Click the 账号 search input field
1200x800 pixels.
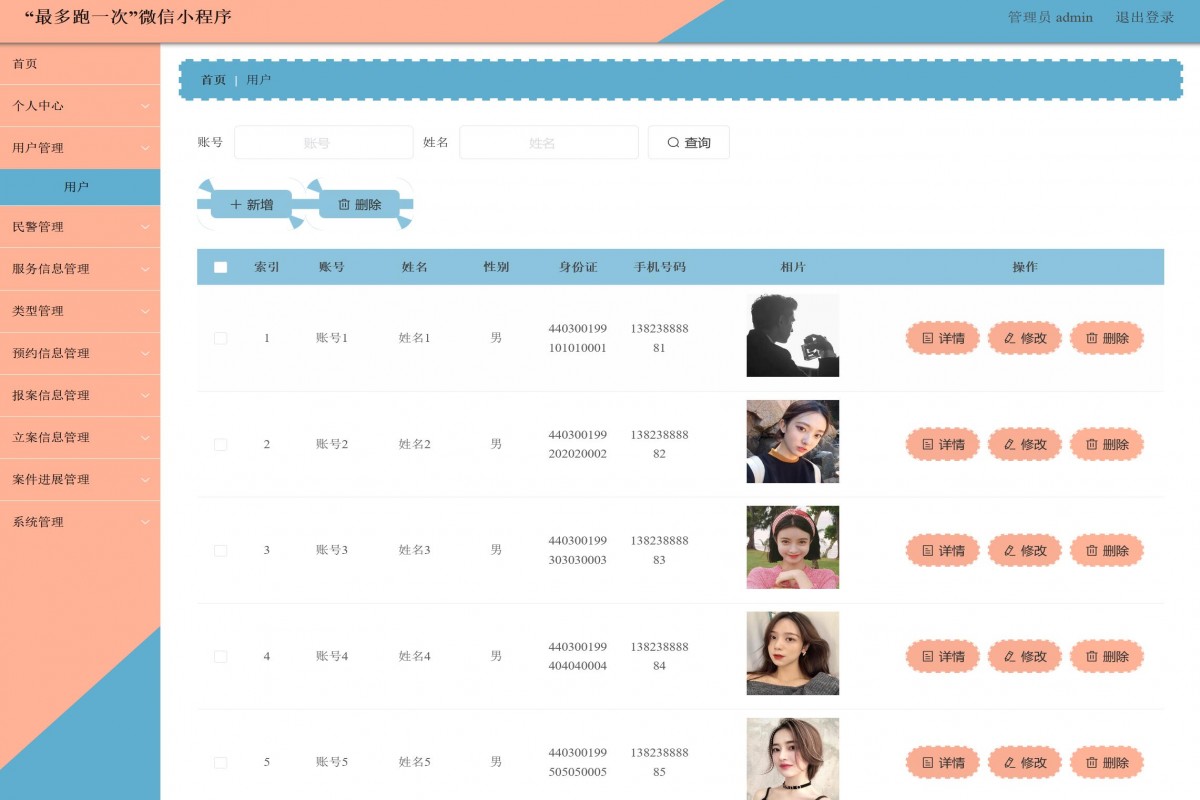click(323, 143)
